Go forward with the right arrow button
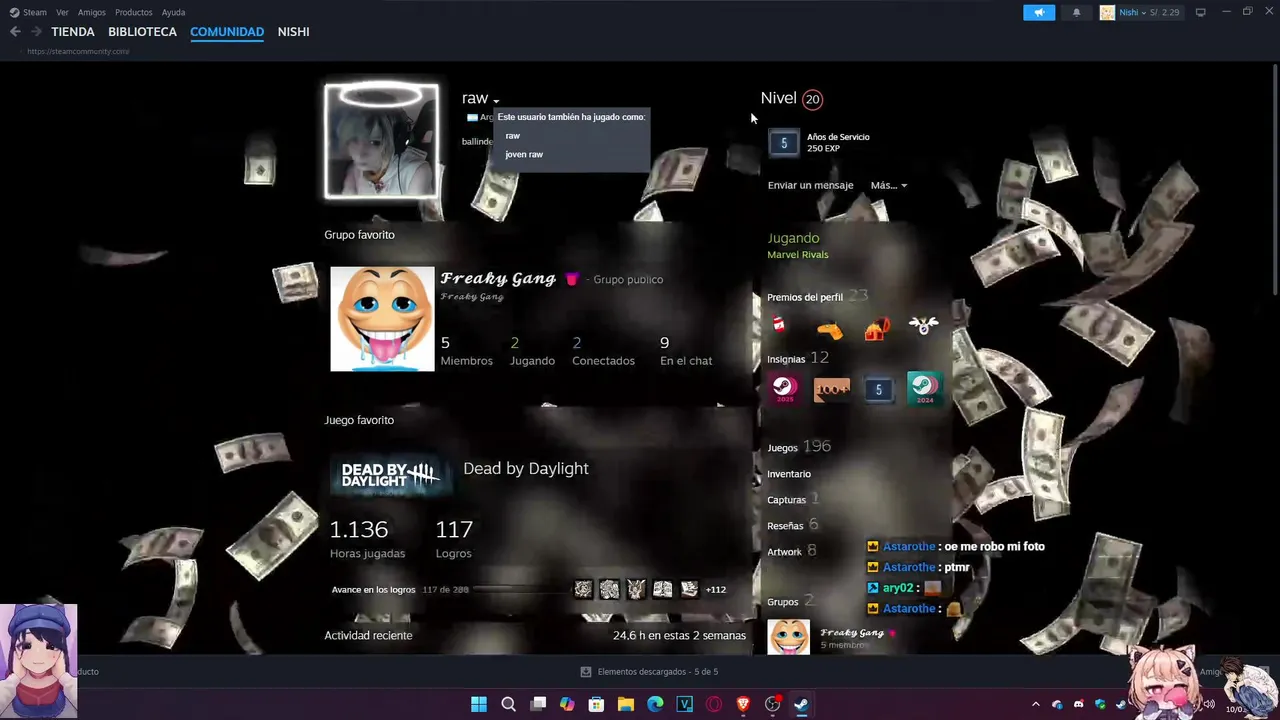Viewport: 1280px width, 720px height. pos(36,32)
